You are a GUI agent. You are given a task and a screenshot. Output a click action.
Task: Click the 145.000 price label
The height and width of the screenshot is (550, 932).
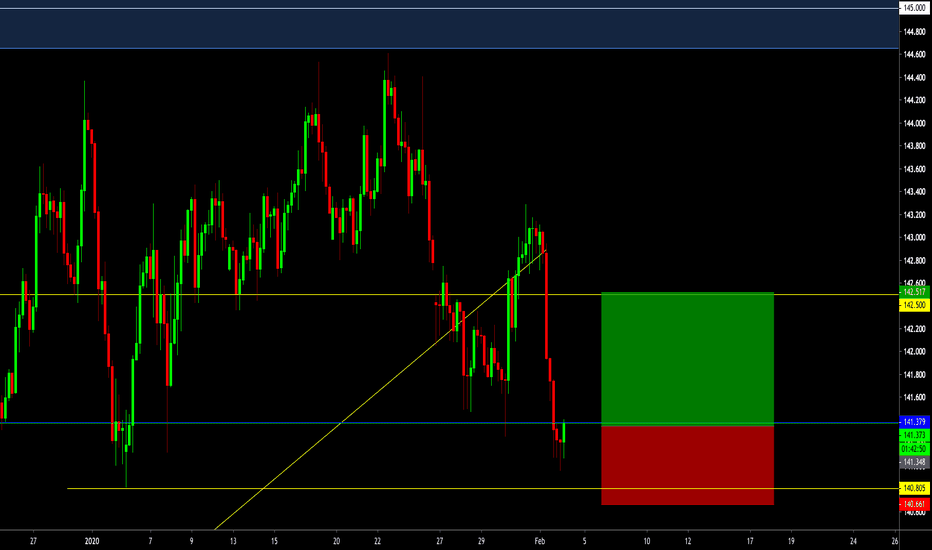914,8
